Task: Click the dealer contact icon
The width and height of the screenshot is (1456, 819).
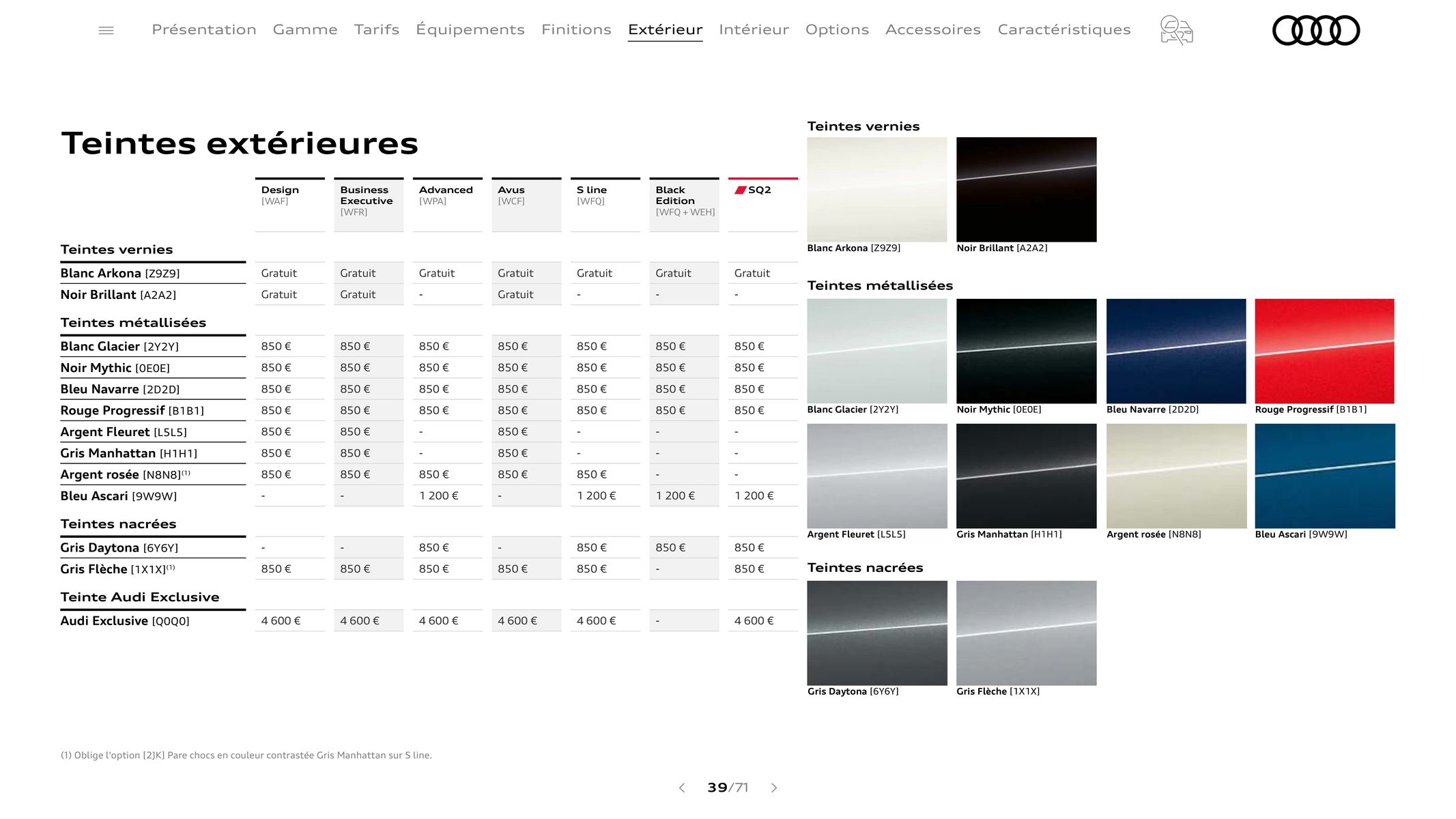Action: pos(1176,30)
